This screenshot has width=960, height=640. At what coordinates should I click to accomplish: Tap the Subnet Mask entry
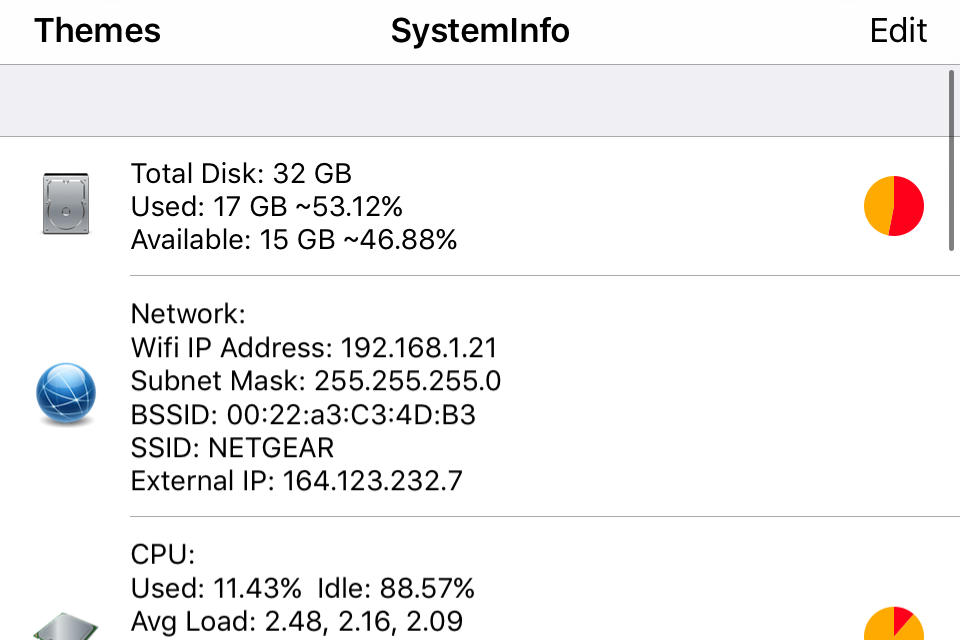(x=316, y=381)
